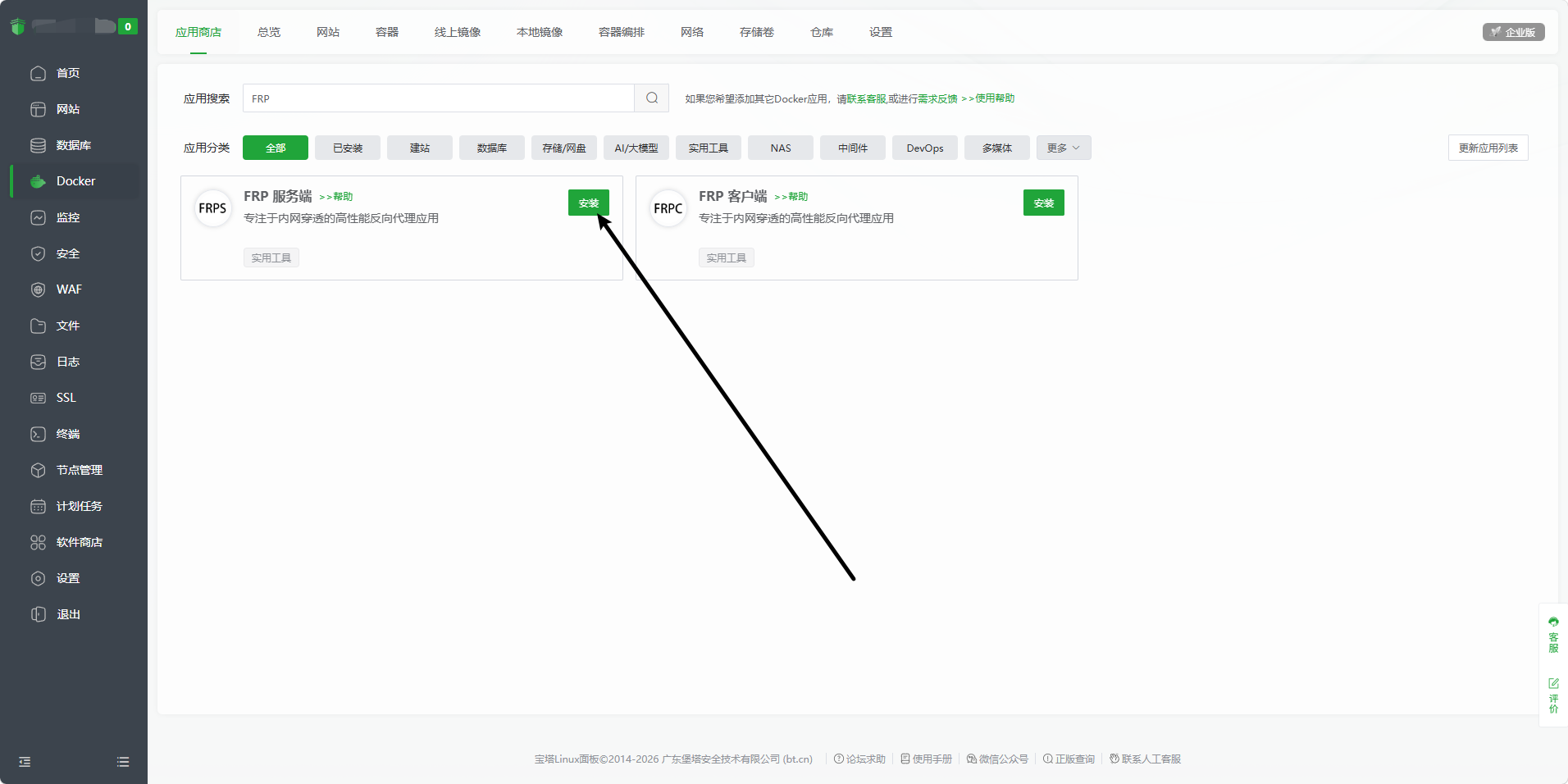This screenshot has height=784, width=1568.
Task: Open the 线上镜像 tab
Action: (x=458, y=32)
